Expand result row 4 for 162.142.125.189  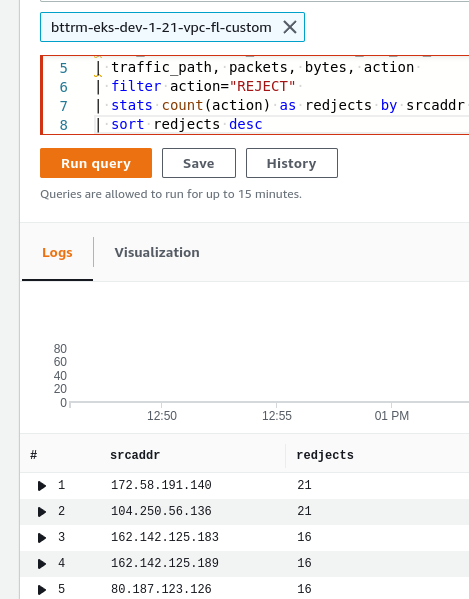click(42, 563)
